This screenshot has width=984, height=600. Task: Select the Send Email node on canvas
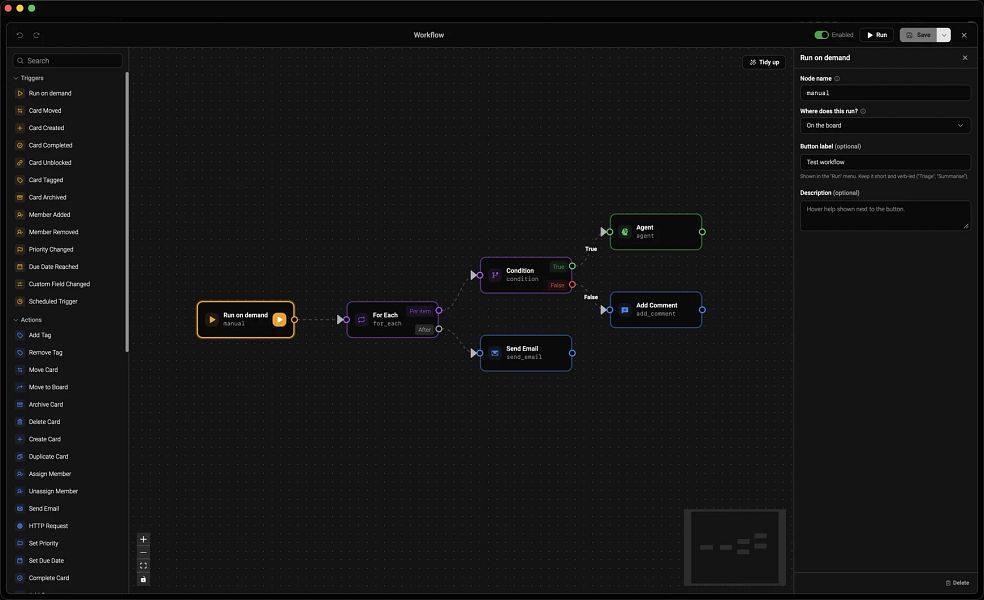point(526,353)
